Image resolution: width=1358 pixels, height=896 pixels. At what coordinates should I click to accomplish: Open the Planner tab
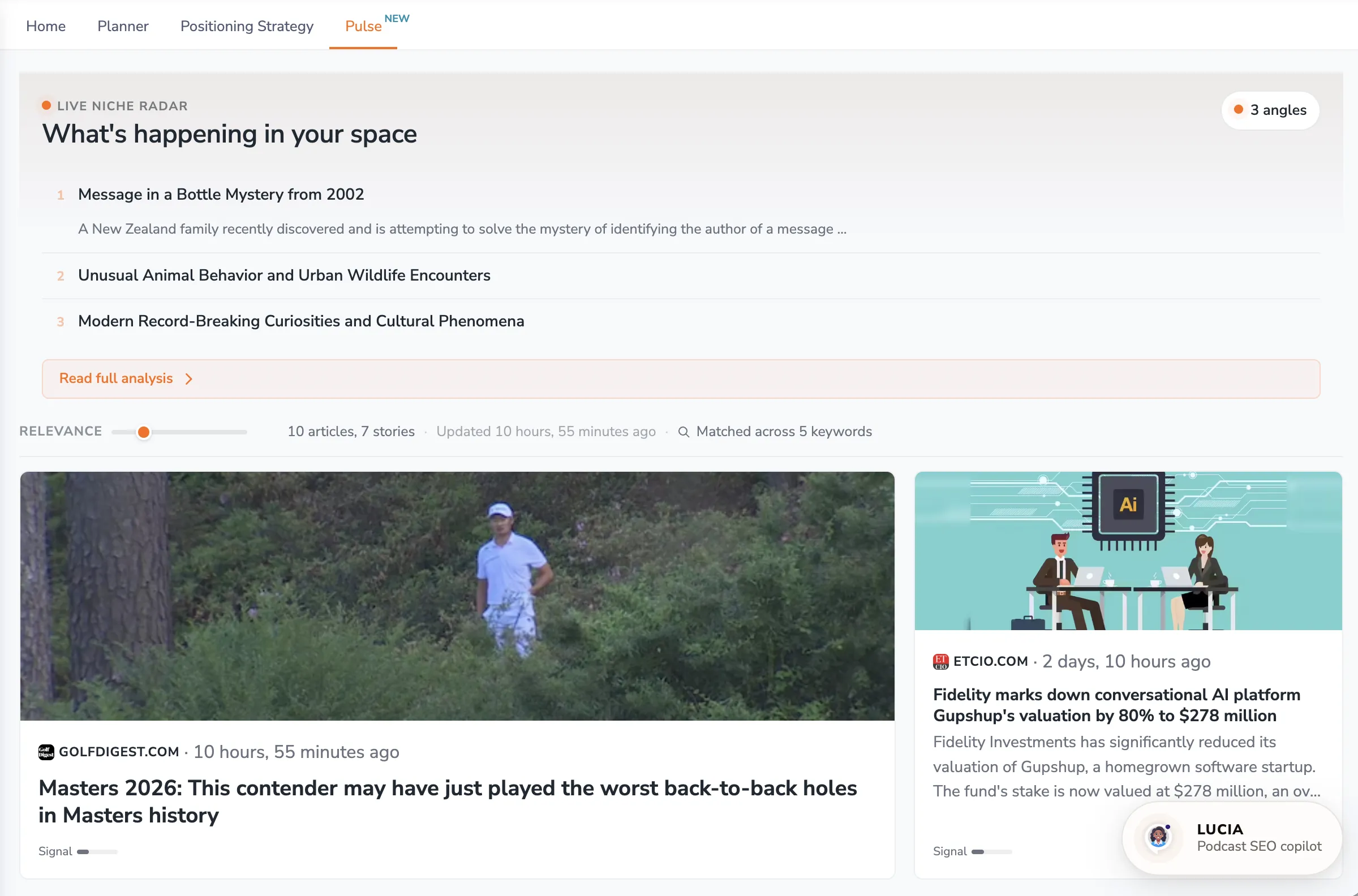pos(123,26)
